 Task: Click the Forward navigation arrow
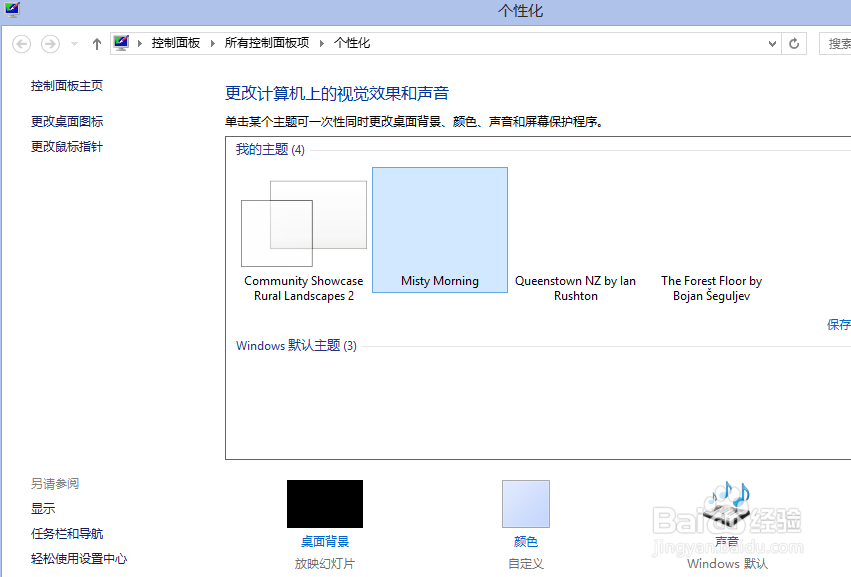pyautogui.click(x=50, y=43)
